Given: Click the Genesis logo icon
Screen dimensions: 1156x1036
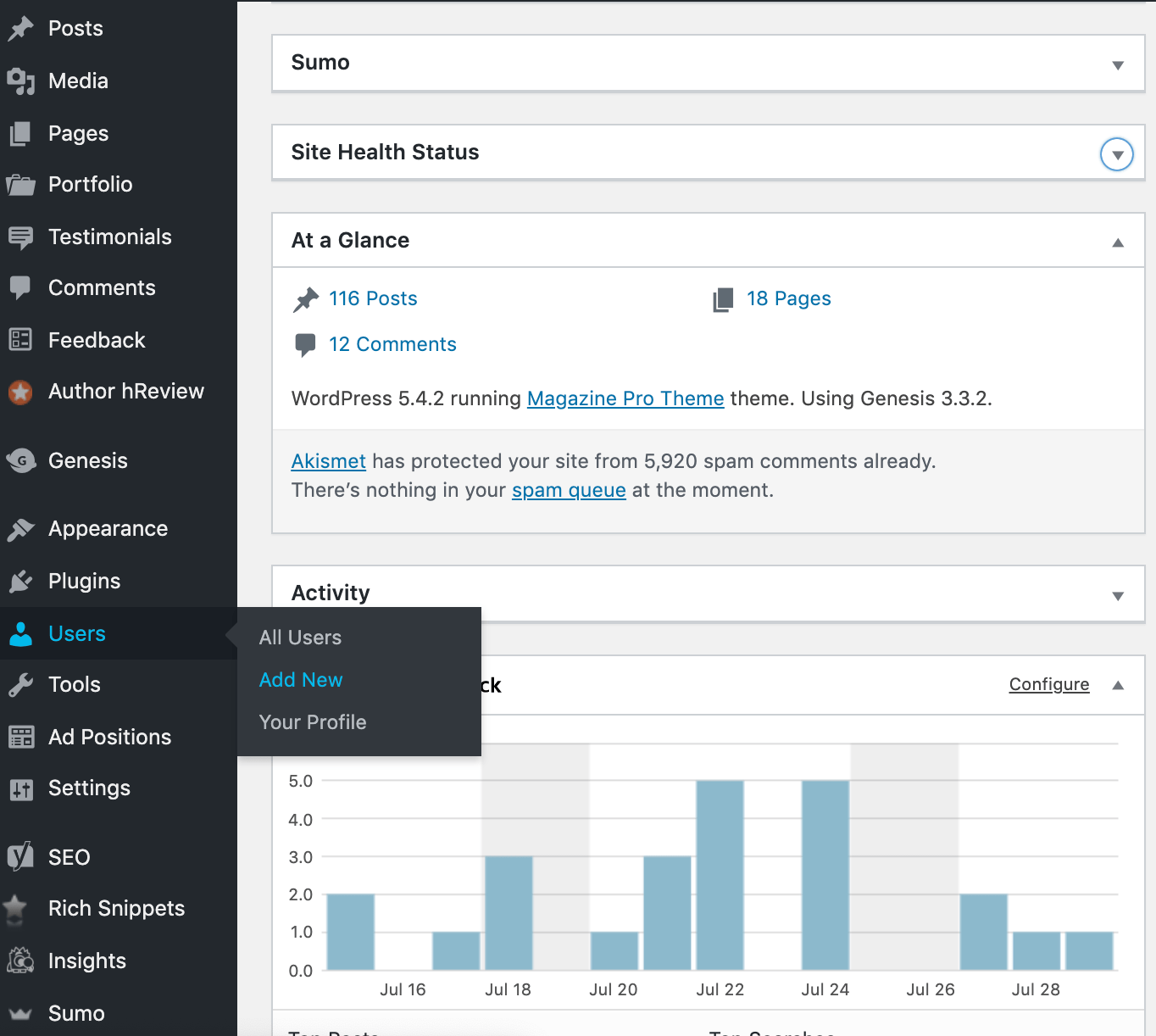Looking at the screenshot, I should (x=20, y=461).
